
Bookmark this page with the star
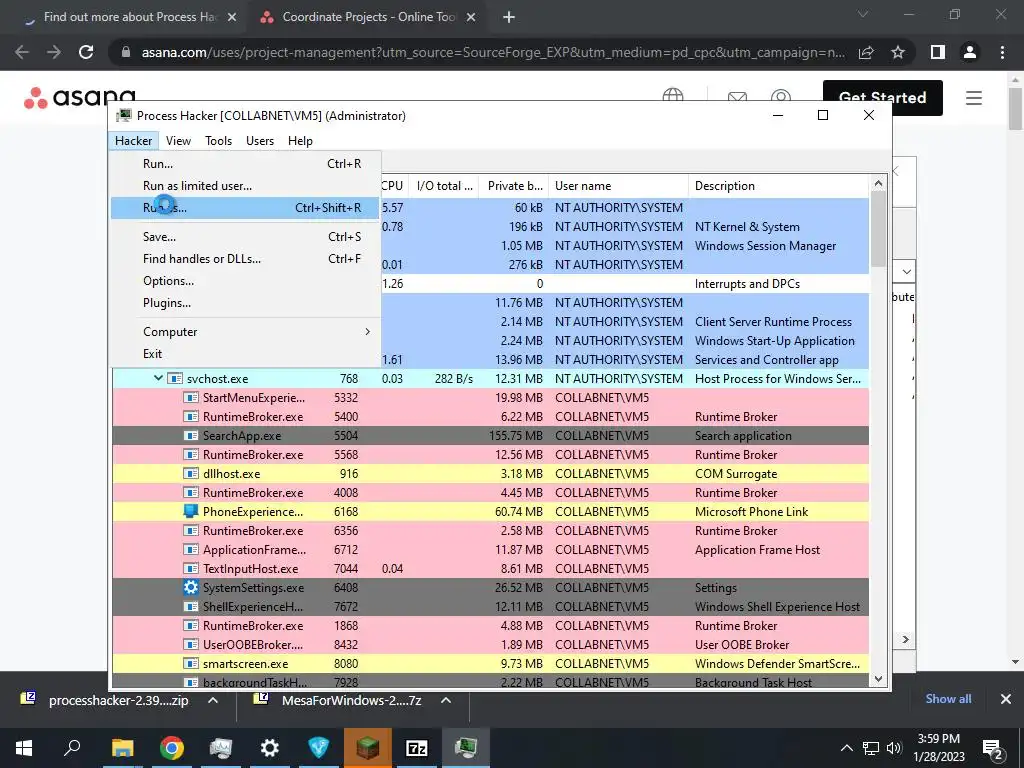[x=898, y=52]
